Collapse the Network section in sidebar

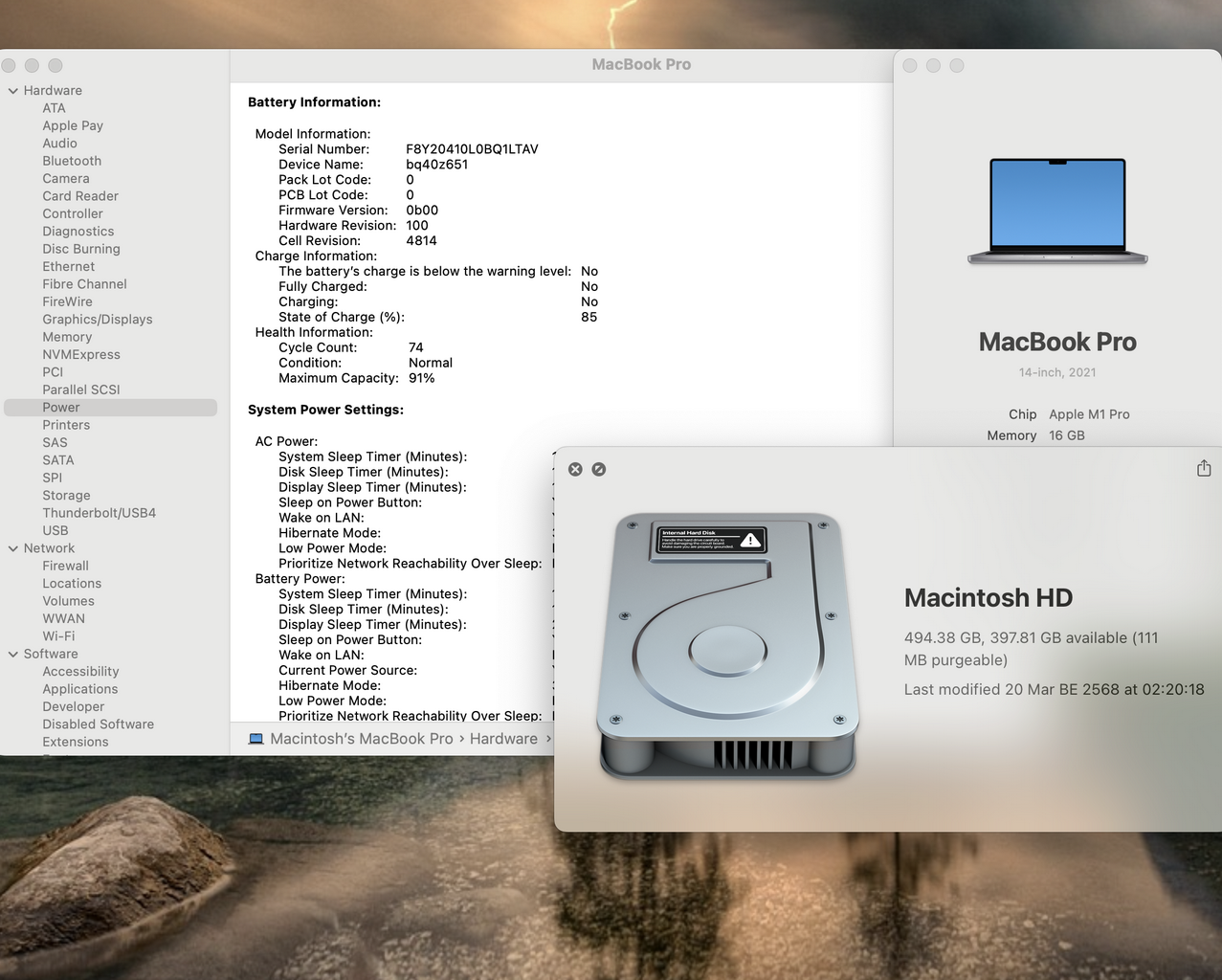click(x=13, y=548)
